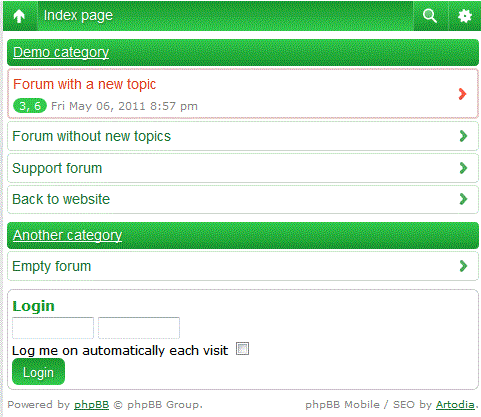Follow the phpBB link in the footer
Viewport: 481px width, 417px height.
pos(91,405)
